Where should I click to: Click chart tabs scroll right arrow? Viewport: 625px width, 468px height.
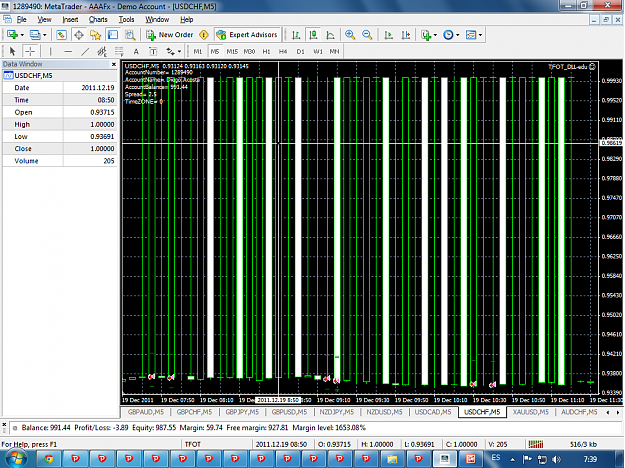click(618, 412)
